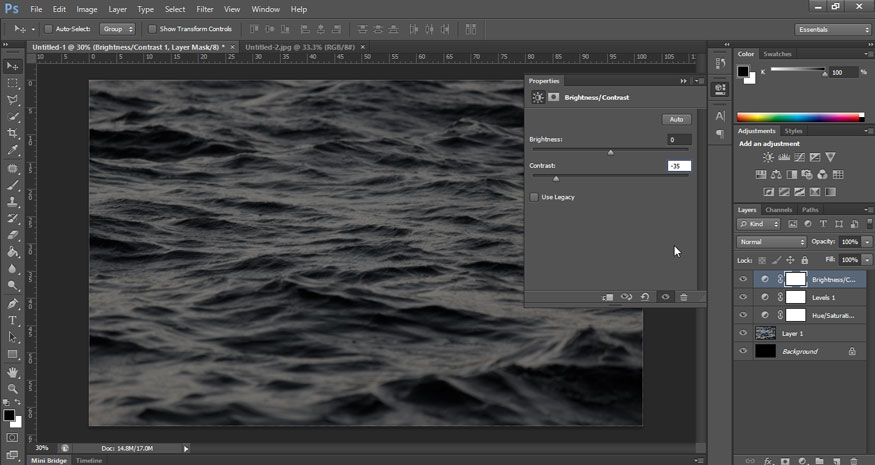
Task: Clip adjustment to layer in Properties
Action: point(608,297)
